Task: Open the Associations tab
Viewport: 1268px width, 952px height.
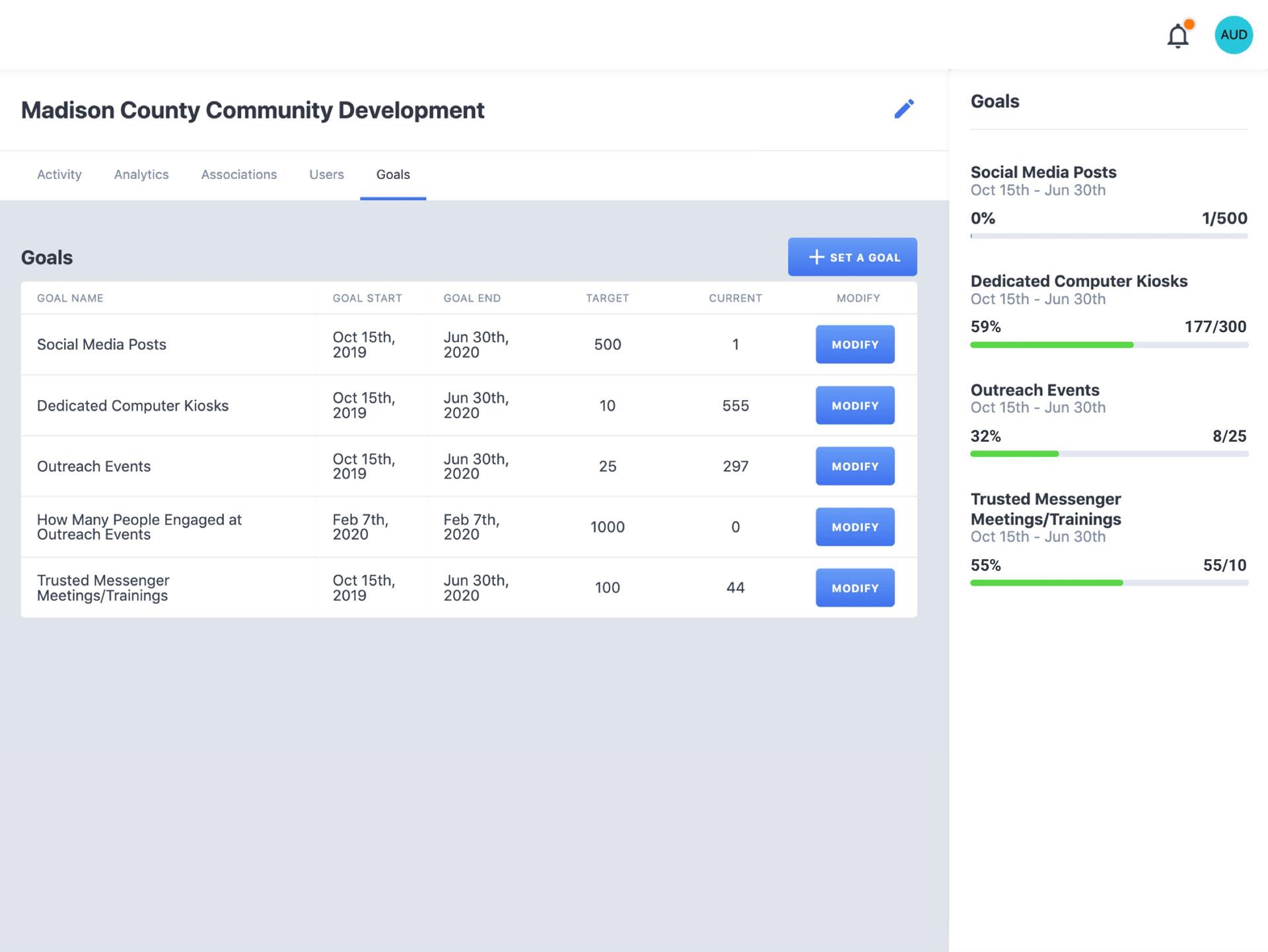Action: pos(239,174)
